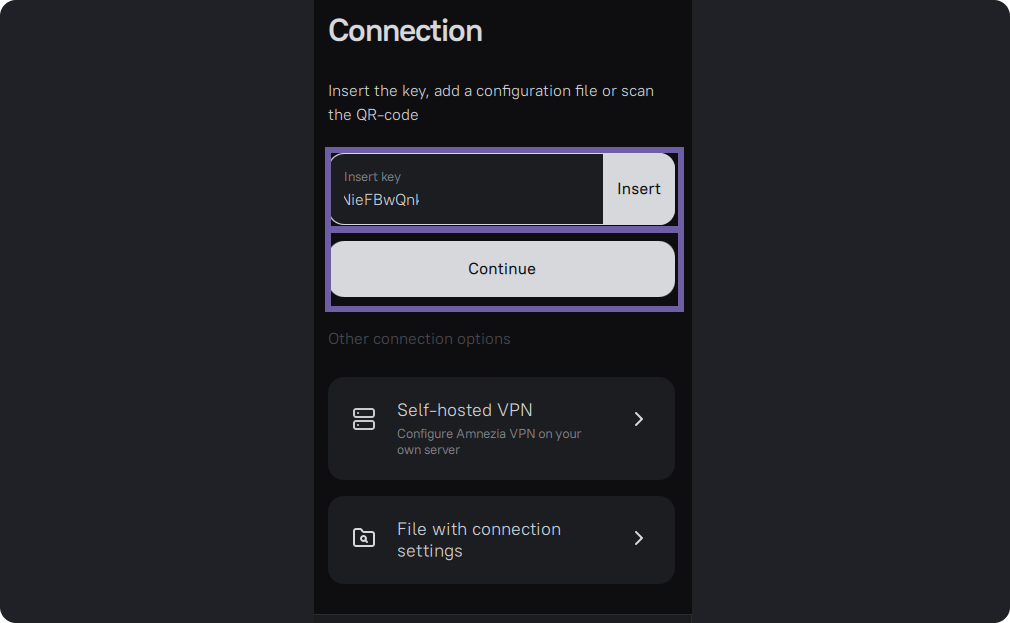Click the Continue button
The width and height of the screenshot is (1010, 623).
coord(502,269)
